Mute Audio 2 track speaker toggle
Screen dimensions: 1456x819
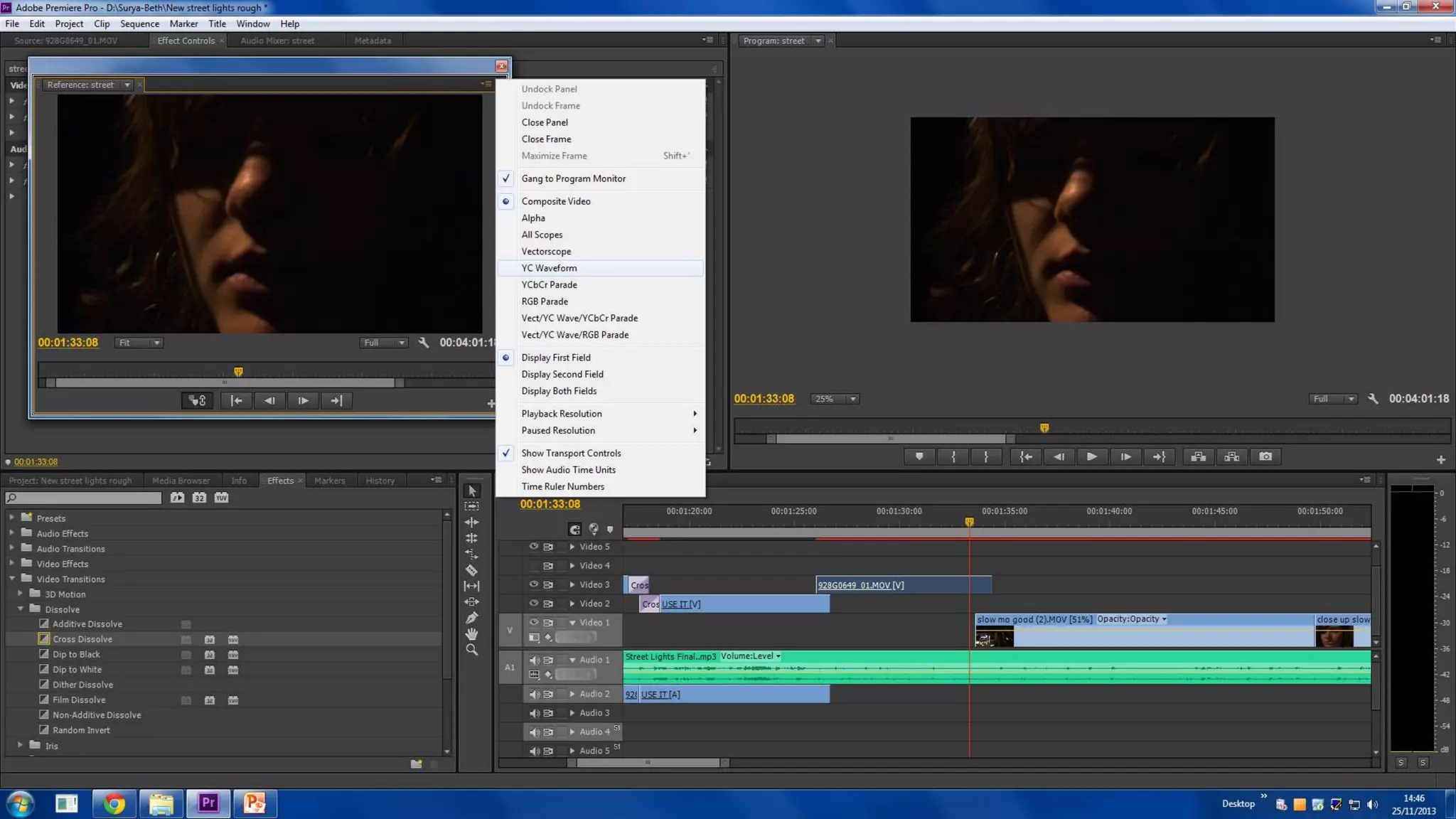(x=534, y=694)
